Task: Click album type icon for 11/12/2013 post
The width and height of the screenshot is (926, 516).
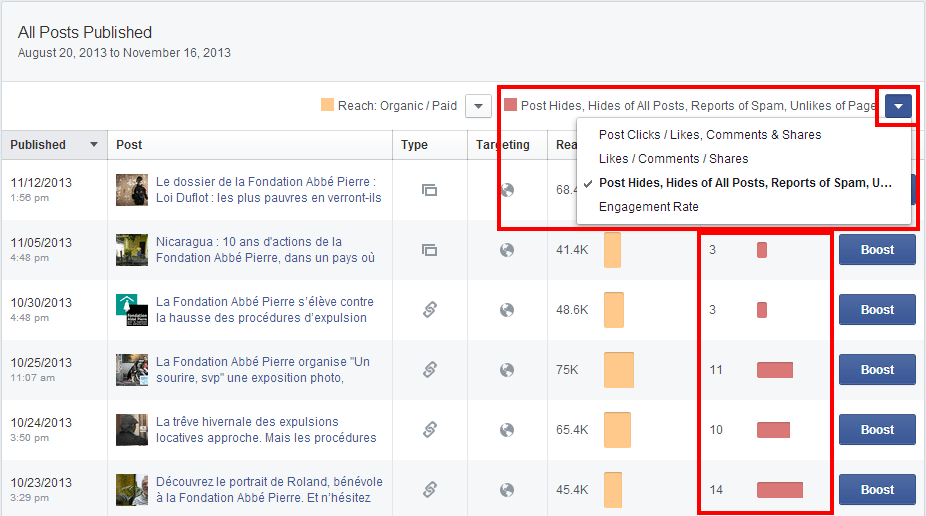Action: (x=429, y=190)
